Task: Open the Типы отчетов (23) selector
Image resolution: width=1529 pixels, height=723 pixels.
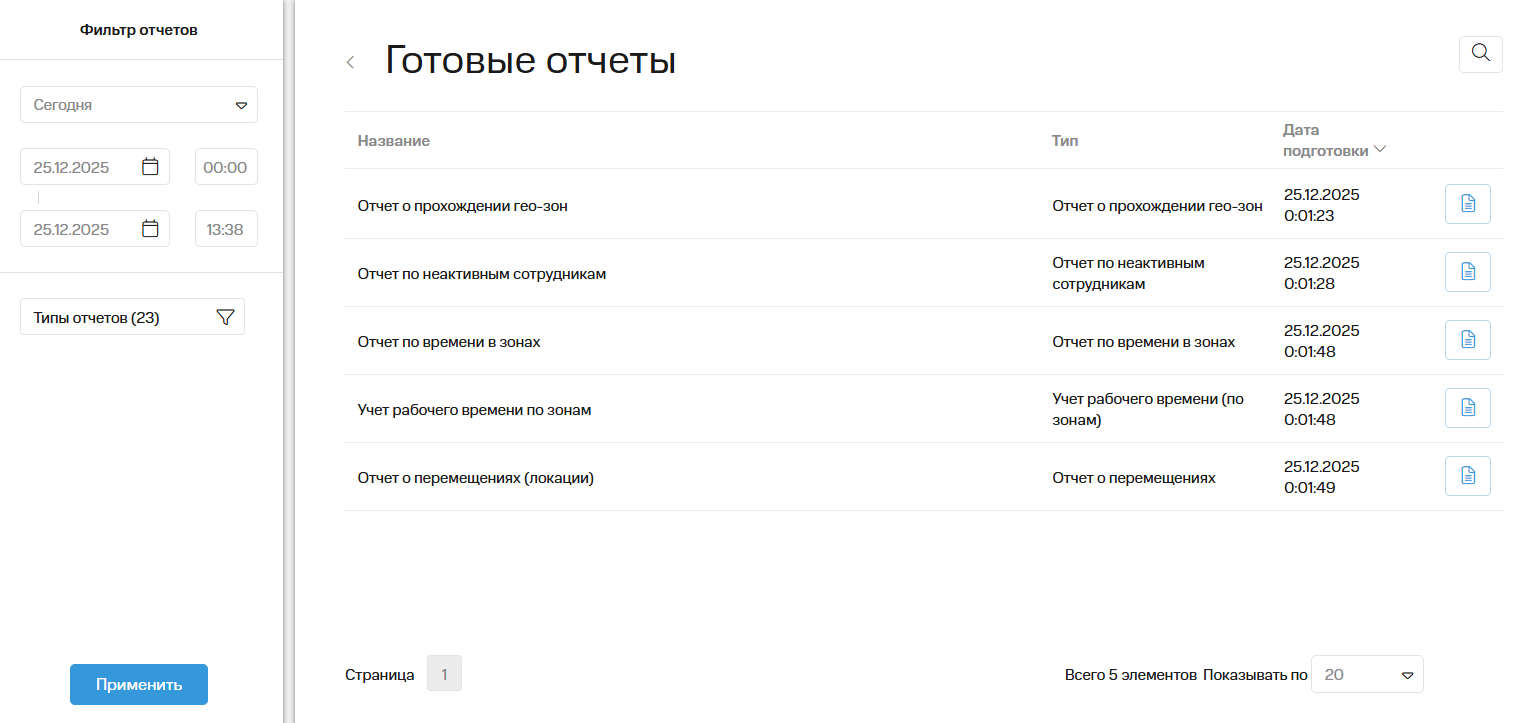Action: [x=110, y=317]
